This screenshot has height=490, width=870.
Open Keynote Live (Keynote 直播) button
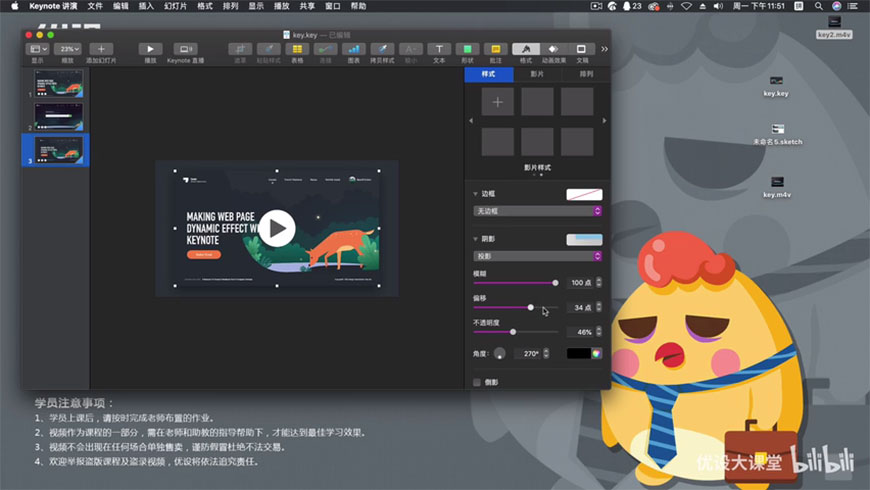tap(185, 49)
